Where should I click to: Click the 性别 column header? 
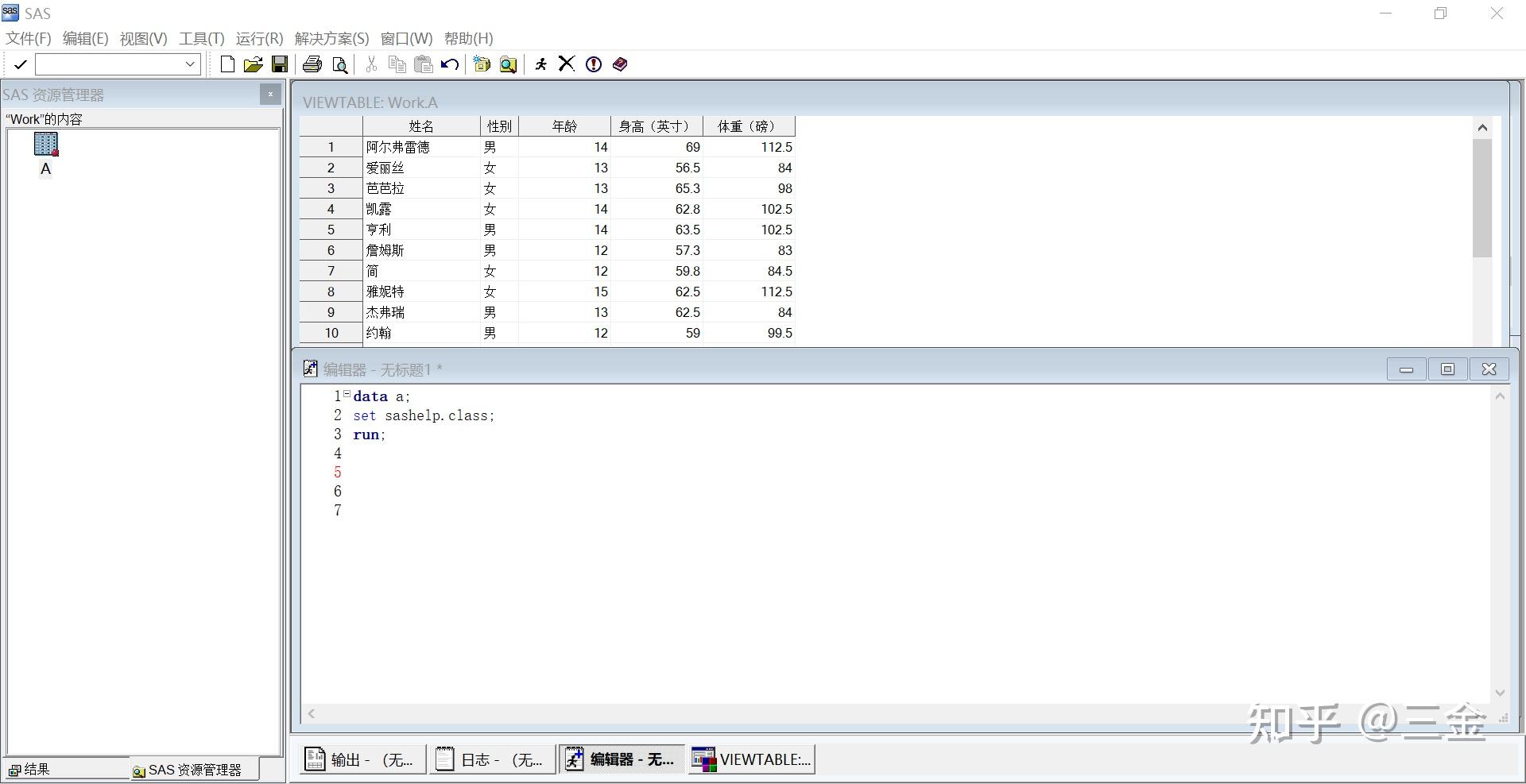point(499,126)
